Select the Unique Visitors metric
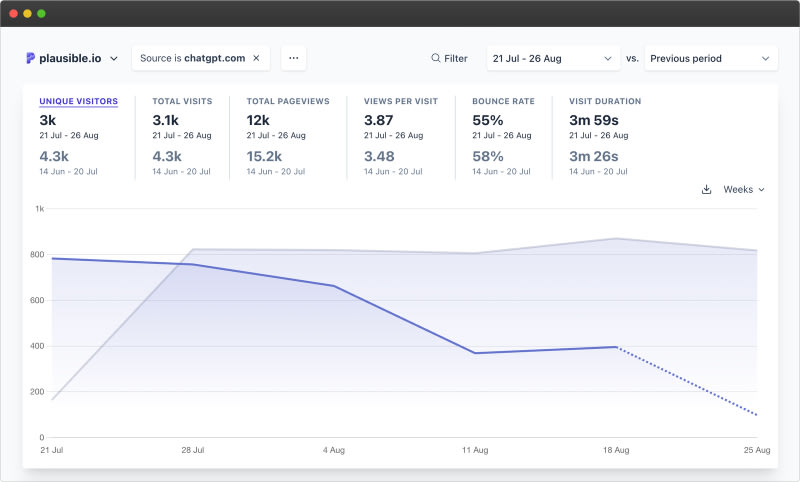Image resolution: width=800 pixels, height=482 pixels. 78,101
